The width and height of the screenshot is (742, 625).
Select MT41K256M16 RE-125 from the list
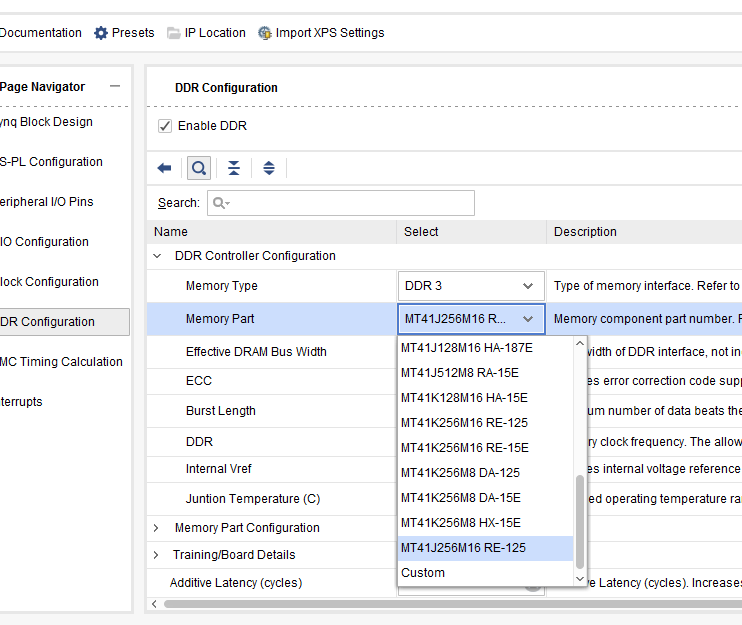pos(464,423)
